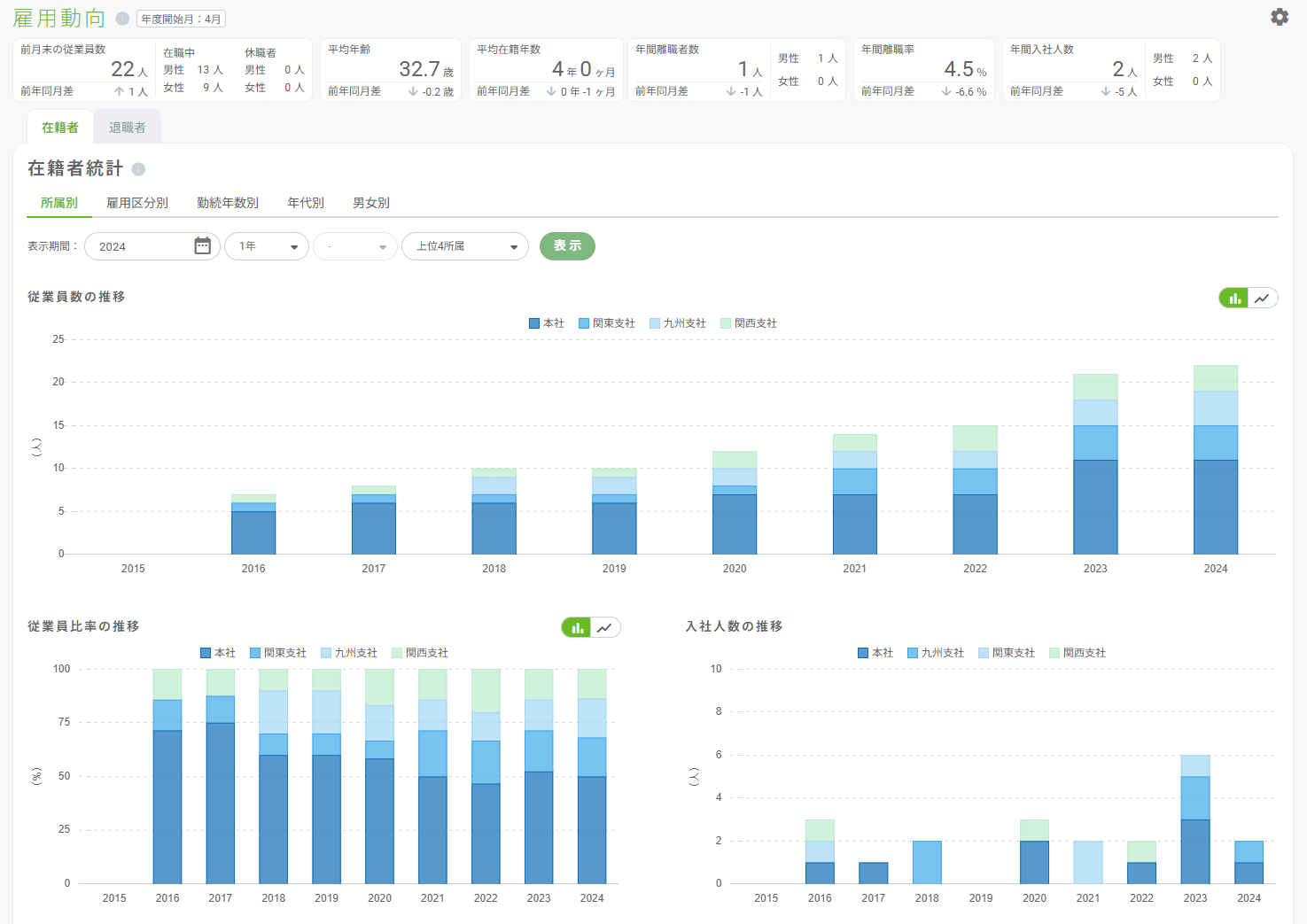The image size is (1307, 924).
Task: Toggle 本社 legend swatch in 従業員数の推移
Action: 534,323
